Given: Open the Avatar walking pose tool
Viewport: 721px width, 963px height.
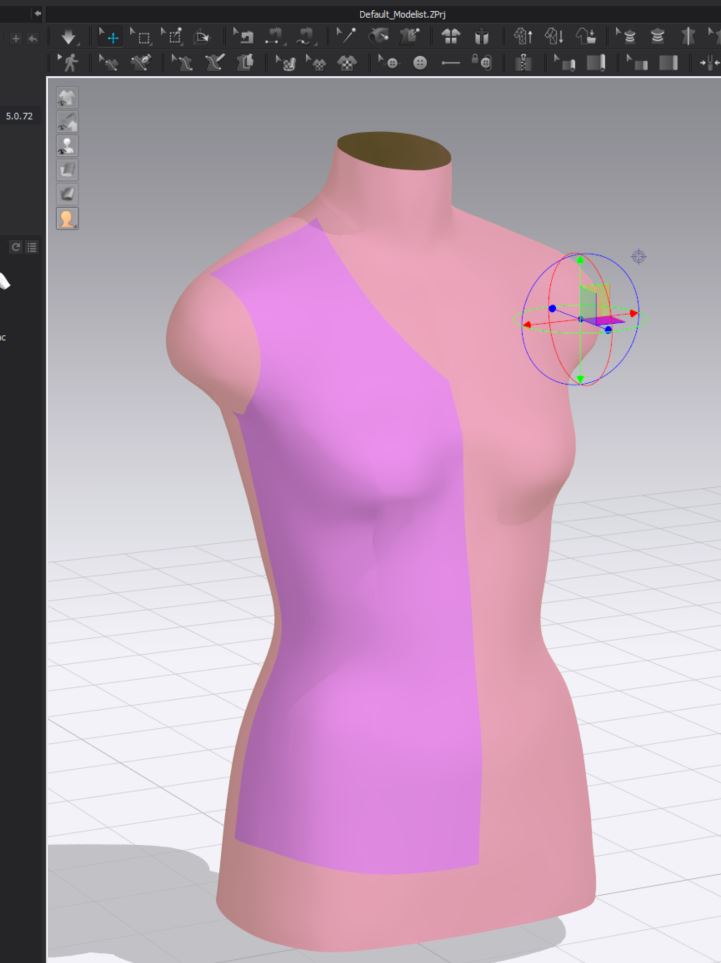Looking at the screenshot, I should coord(69,62).
